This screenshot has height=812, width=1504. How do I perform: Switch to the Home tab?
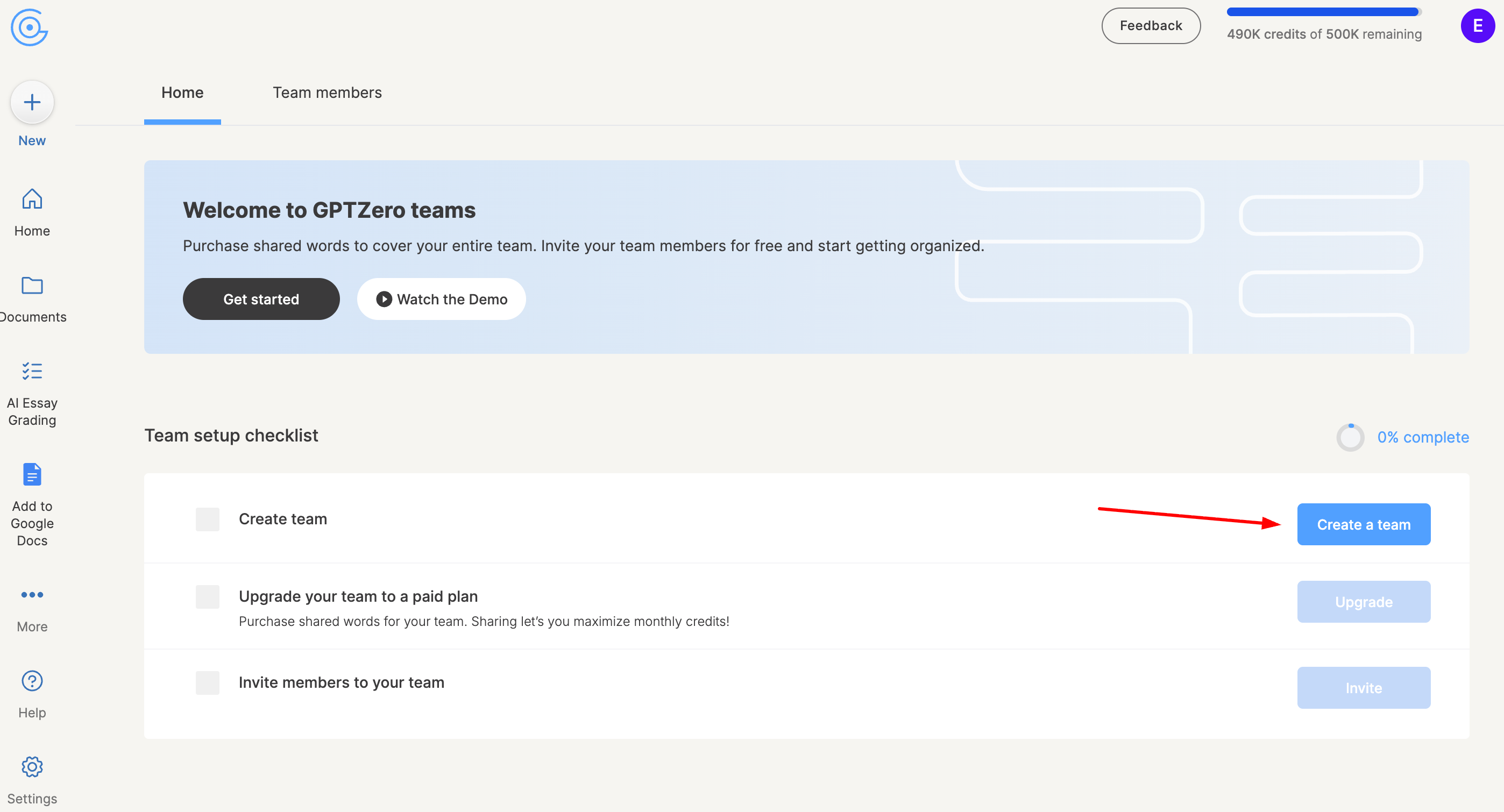pos(182,93)
